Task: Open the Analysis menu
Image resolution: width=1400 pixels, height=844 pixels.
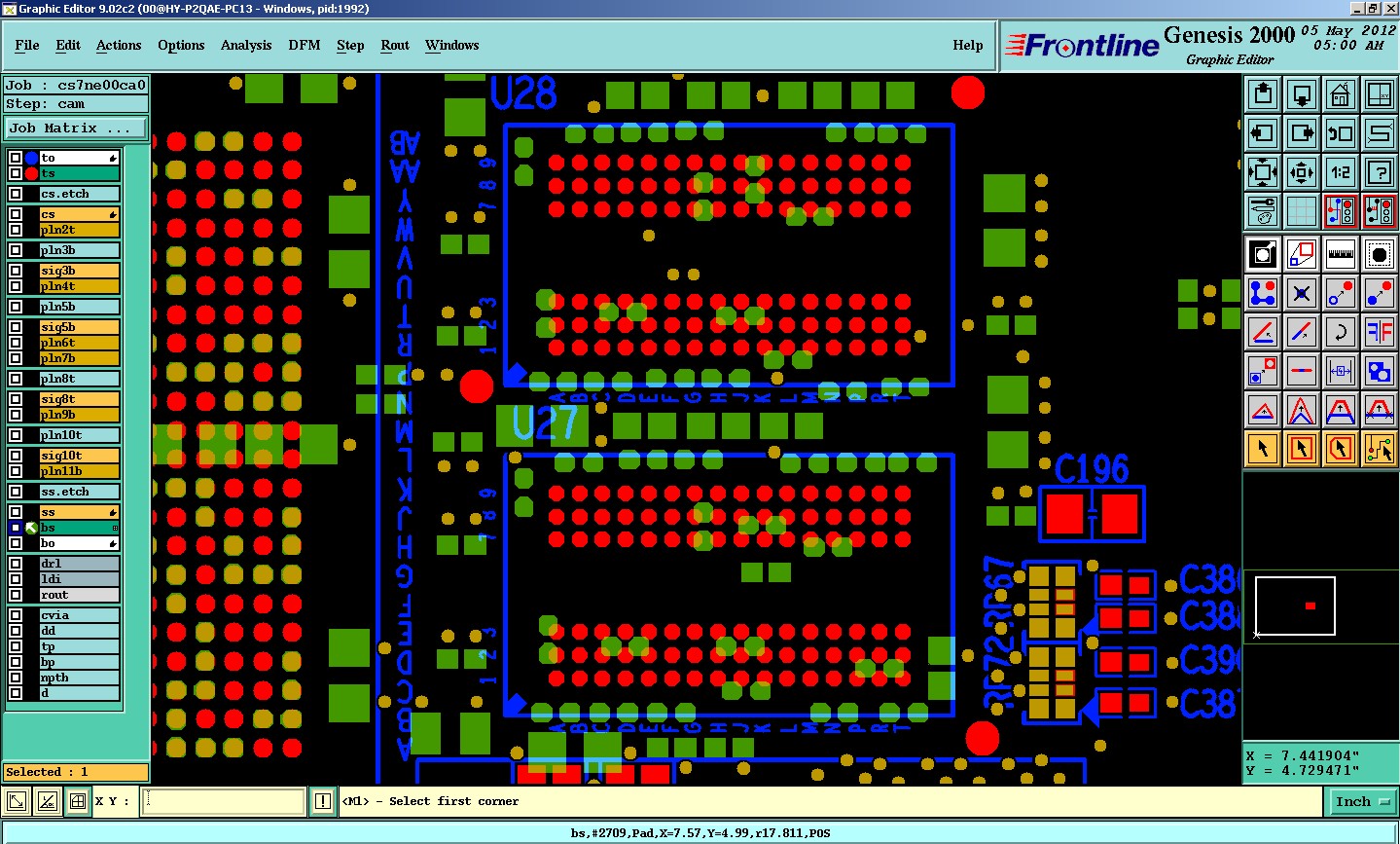Action: (x=246, y=45)
